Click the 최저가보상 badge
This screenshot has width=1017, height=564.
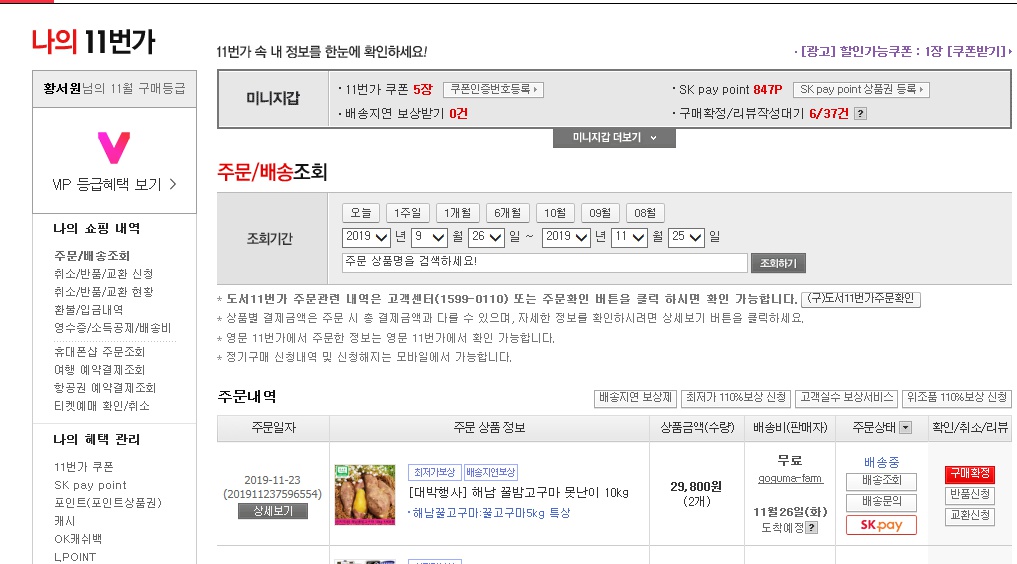point(434,473)
